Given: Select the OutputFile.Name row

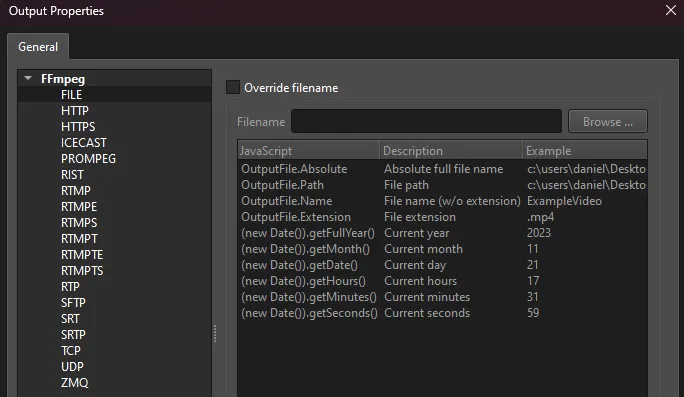Looking at the screenshot, I should tap(442, 201).
